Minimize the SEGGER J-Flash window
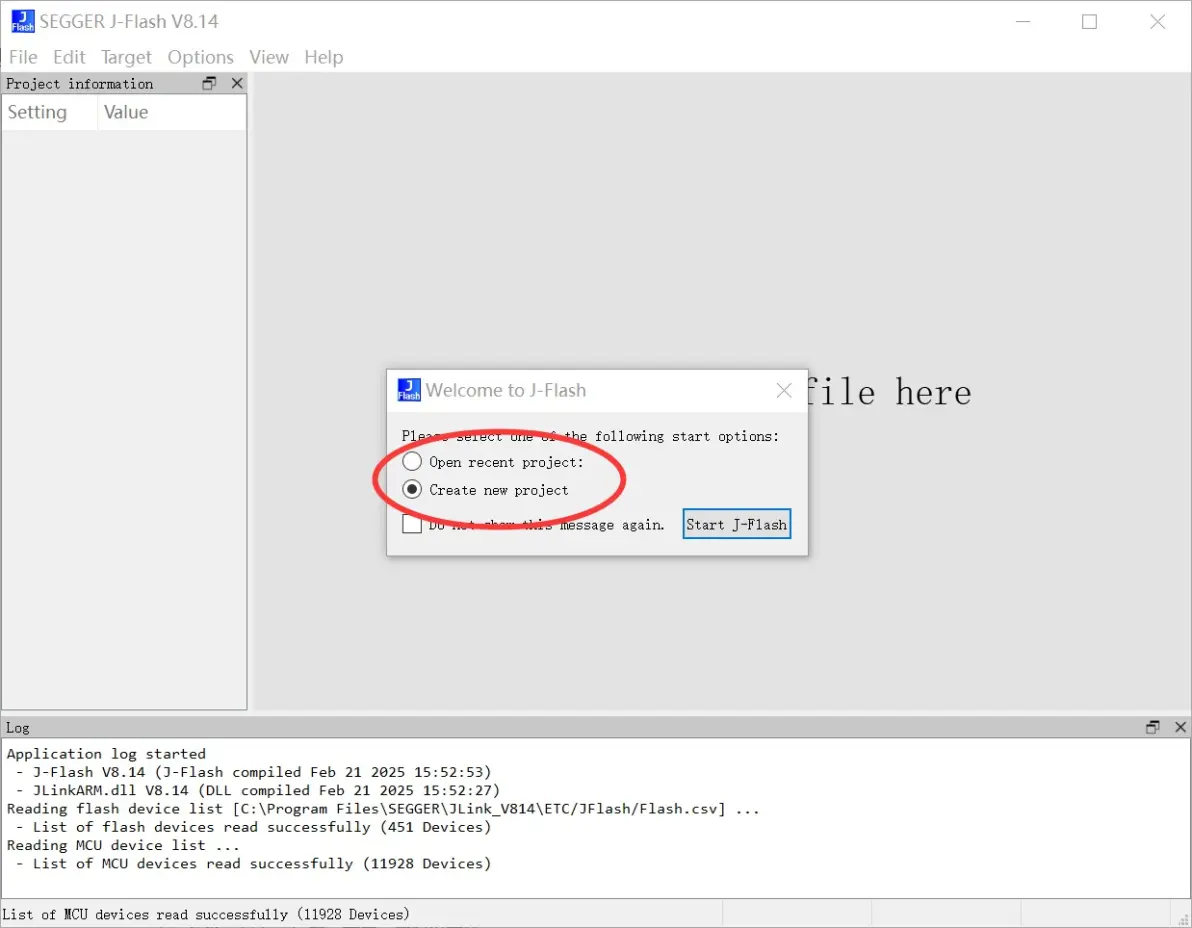This screenshot has height=928, width=1192. coord(1023,21)
